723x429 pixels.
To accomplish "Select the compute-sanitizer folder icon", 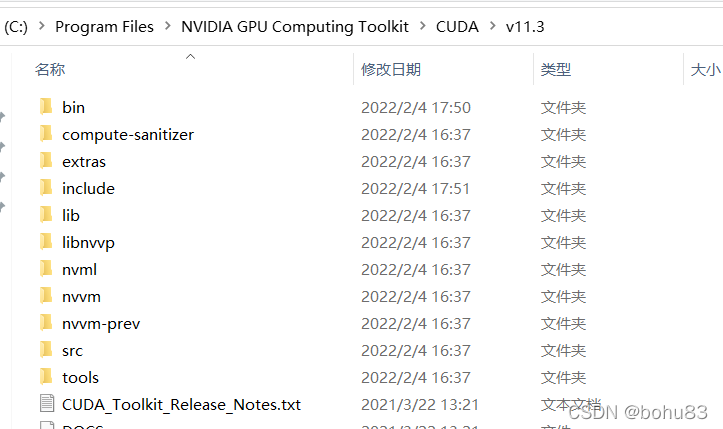I will (x=45, y=134).
